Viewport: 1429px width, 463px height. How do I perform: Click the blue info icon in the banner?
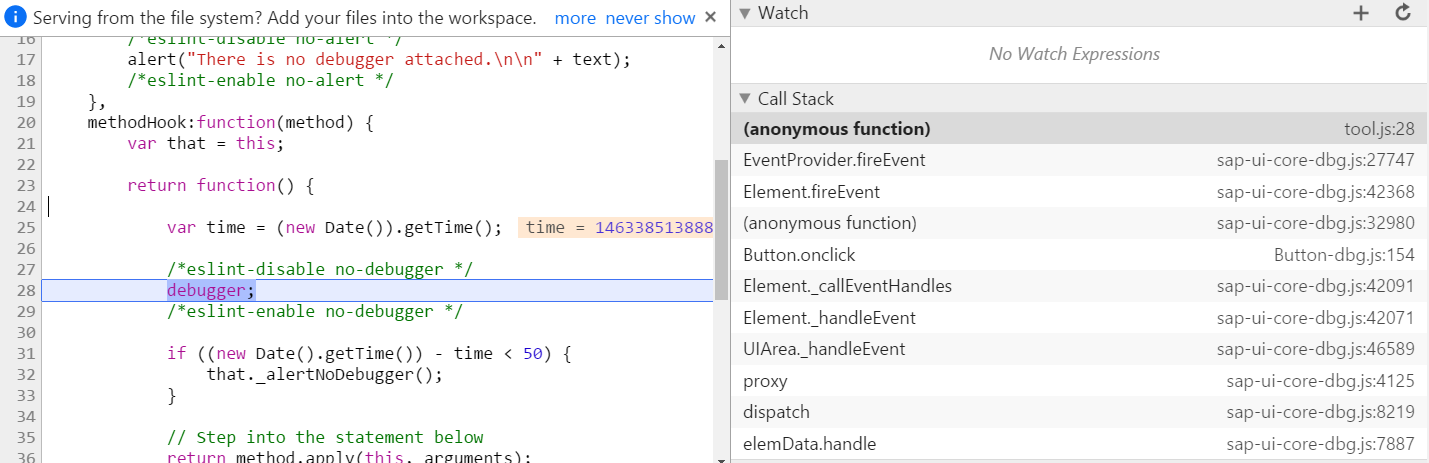[x=15, y=18]
